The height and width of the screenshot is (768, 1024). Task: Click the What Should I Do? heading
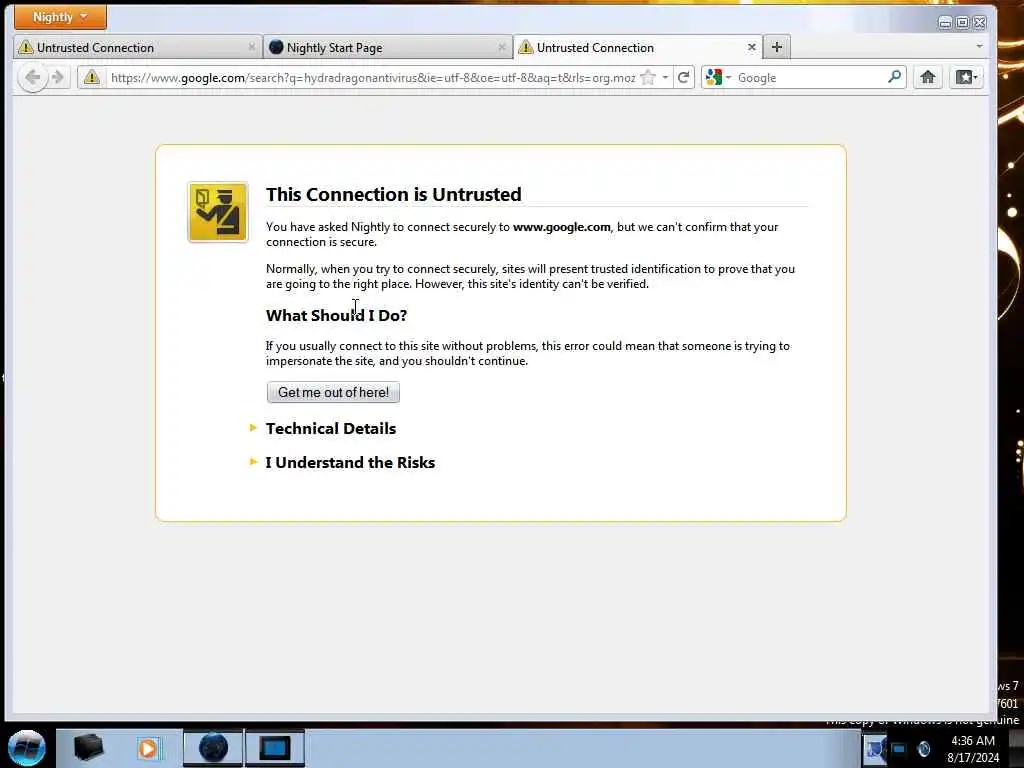coord(336,315)
